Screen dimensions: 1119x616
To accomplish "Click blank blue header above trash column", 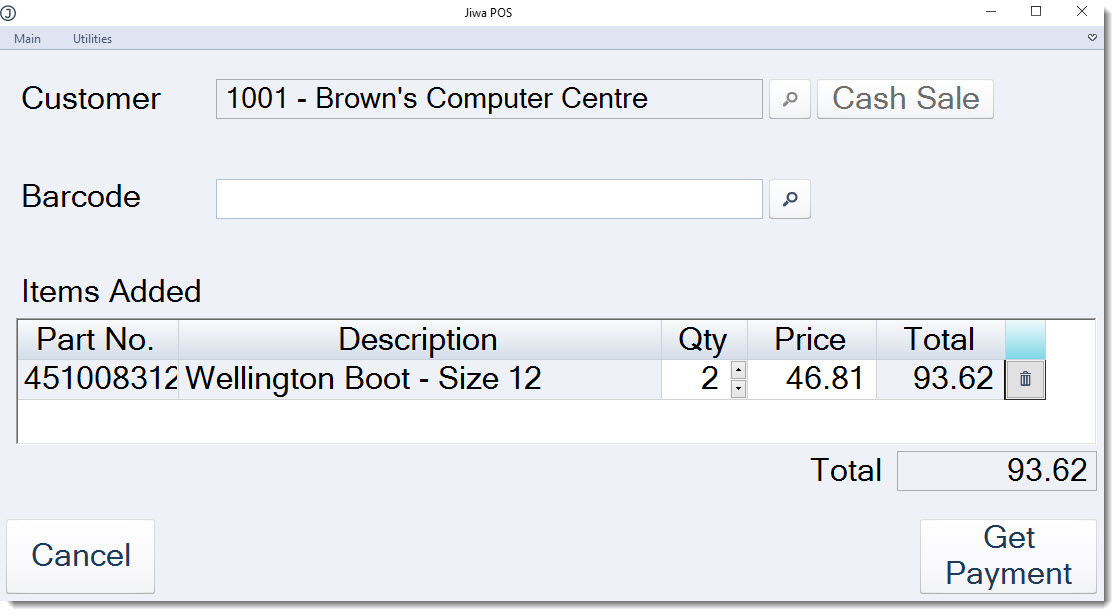I will point(1025,340).
